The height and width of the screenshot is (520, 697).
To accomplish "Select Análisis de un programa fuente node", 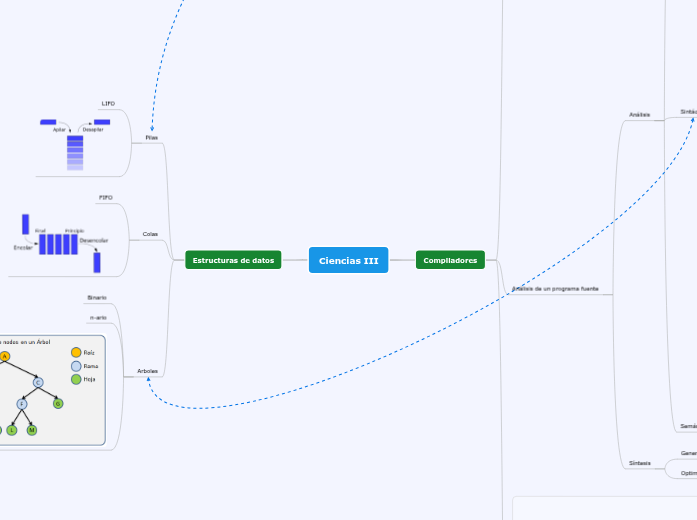I will click(x=555, y=288).
